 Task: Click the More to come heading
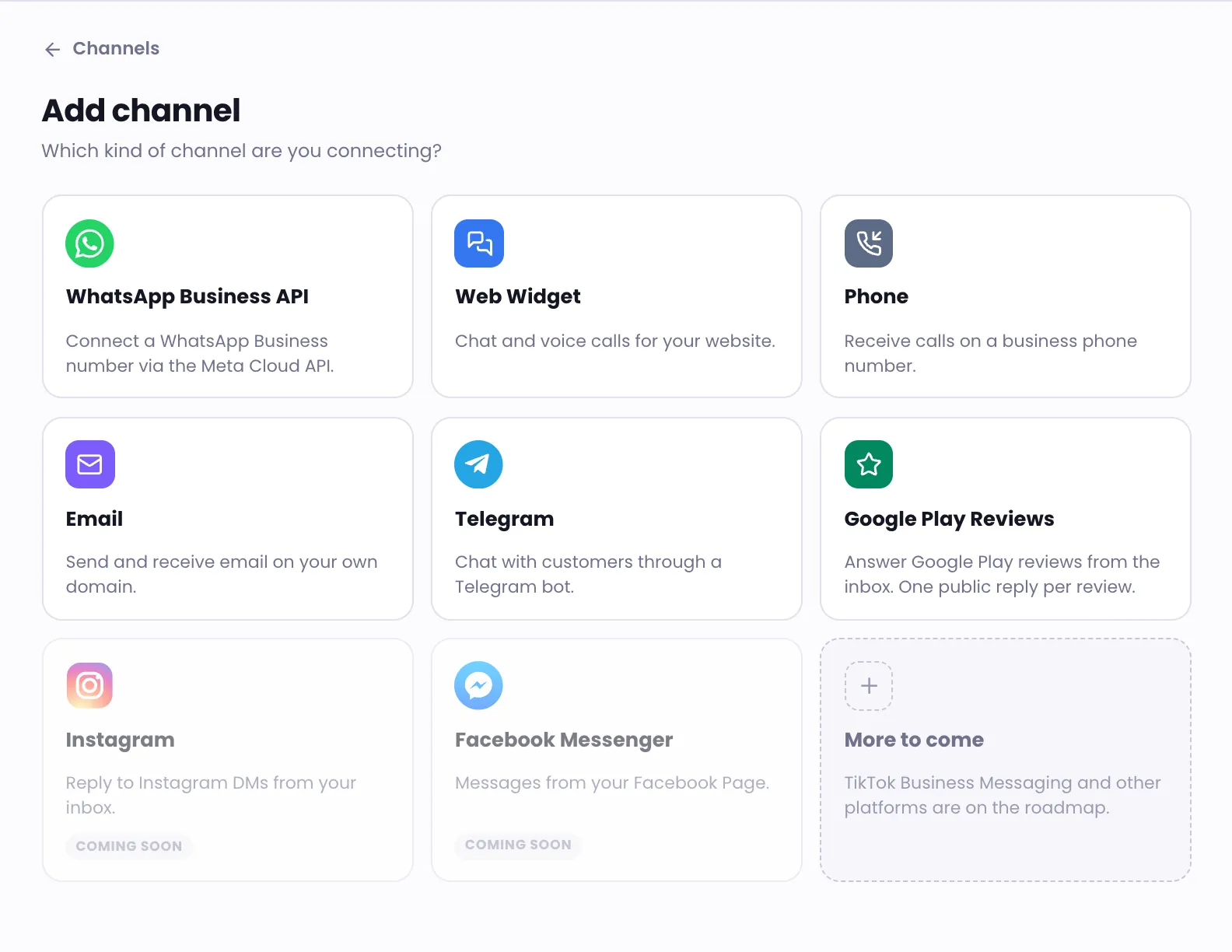pos(914,740)
